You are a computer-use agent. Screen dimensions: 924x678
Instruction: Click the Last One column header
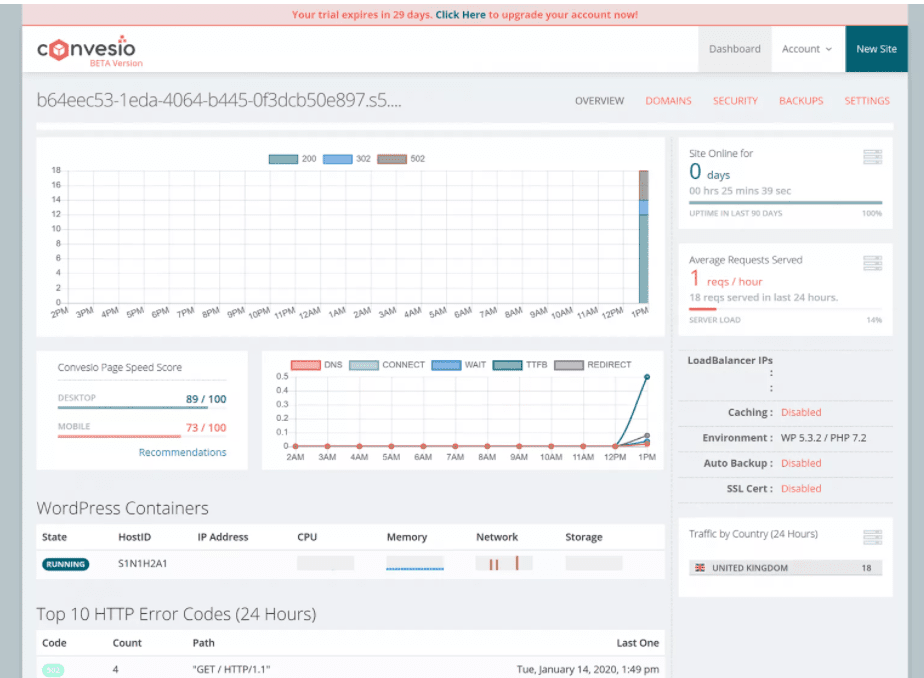(638, 643)
